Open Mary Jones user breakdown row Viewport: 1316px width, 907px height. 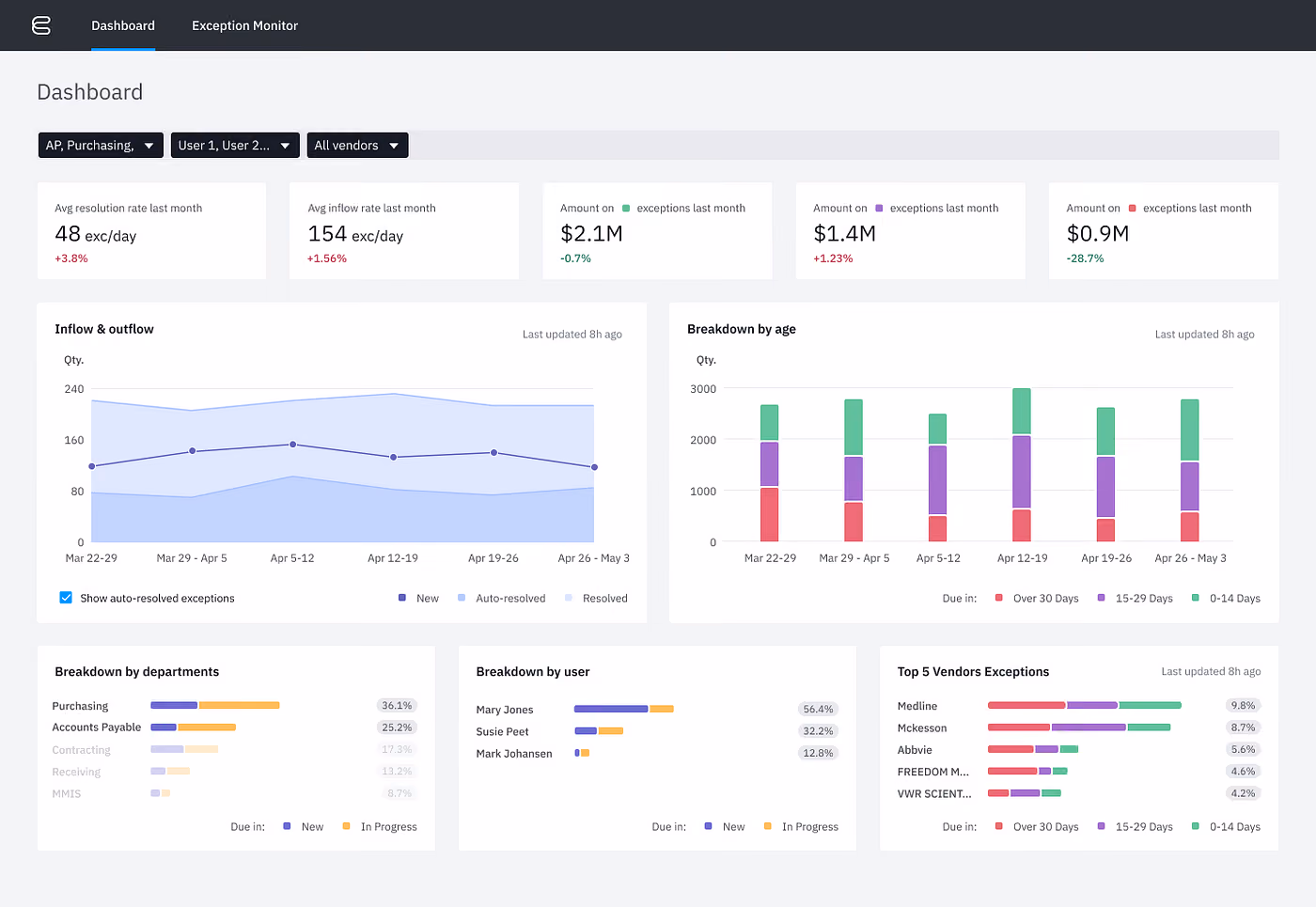click(x=657, y=709)
